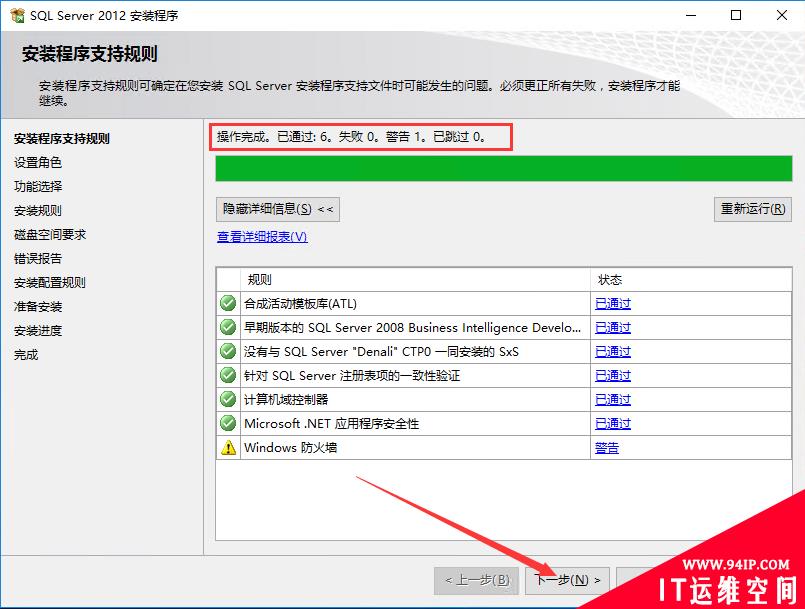Viewport: 805px width, 609px height.
Task: Select 设置角色 step in sidebar
Action: [x=37, y=163]
